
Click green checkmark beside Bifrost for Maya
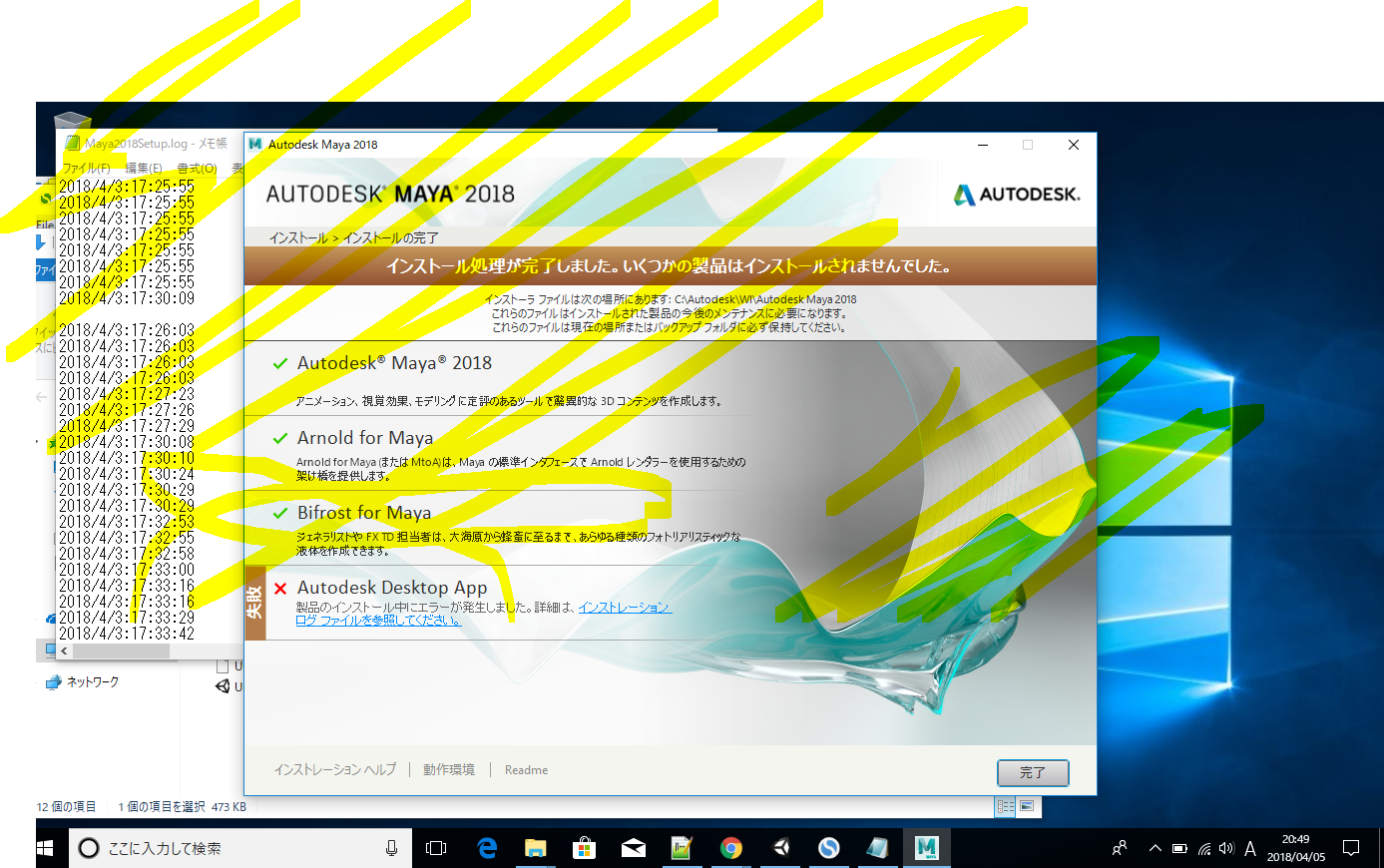(x=280, y=514)
